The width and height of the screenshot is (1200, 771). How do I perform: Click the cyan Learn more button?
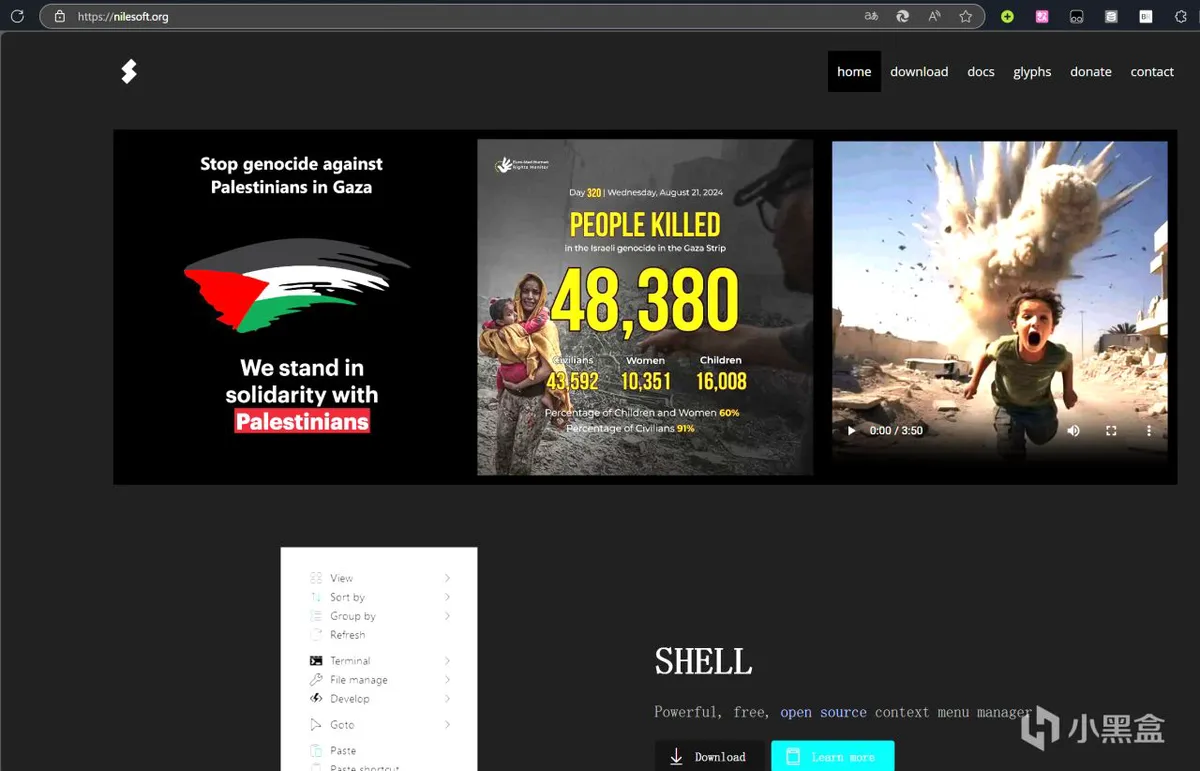point(832,756)
